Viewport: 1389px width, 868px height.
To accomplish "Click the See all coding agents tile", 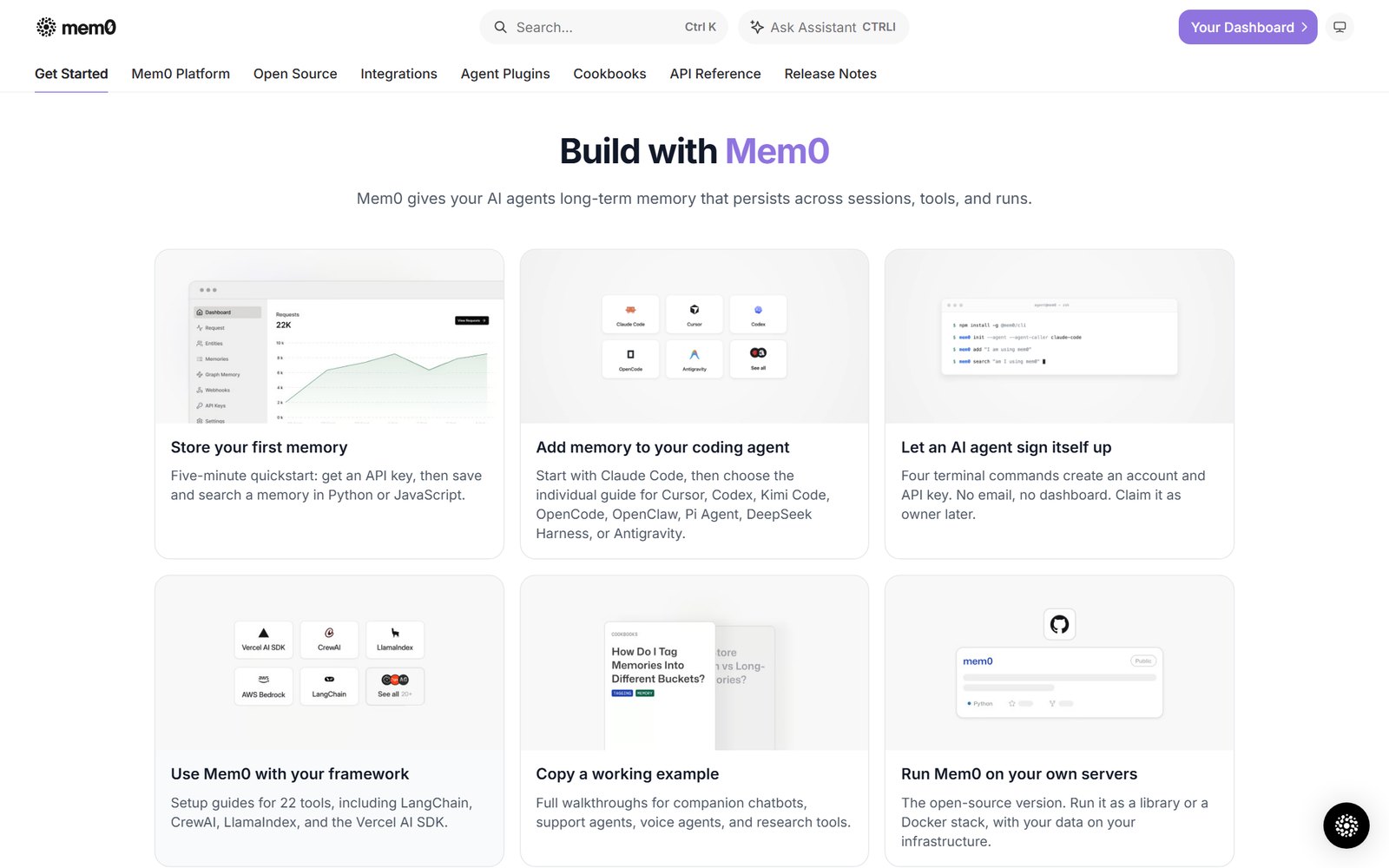I will 758,358.
